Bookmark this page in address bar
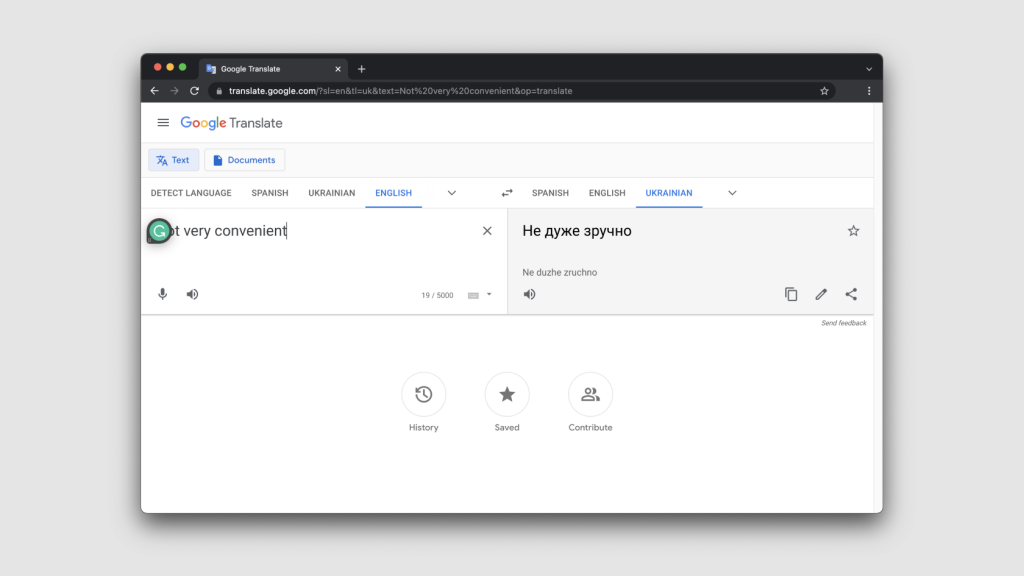 (824, 91)
